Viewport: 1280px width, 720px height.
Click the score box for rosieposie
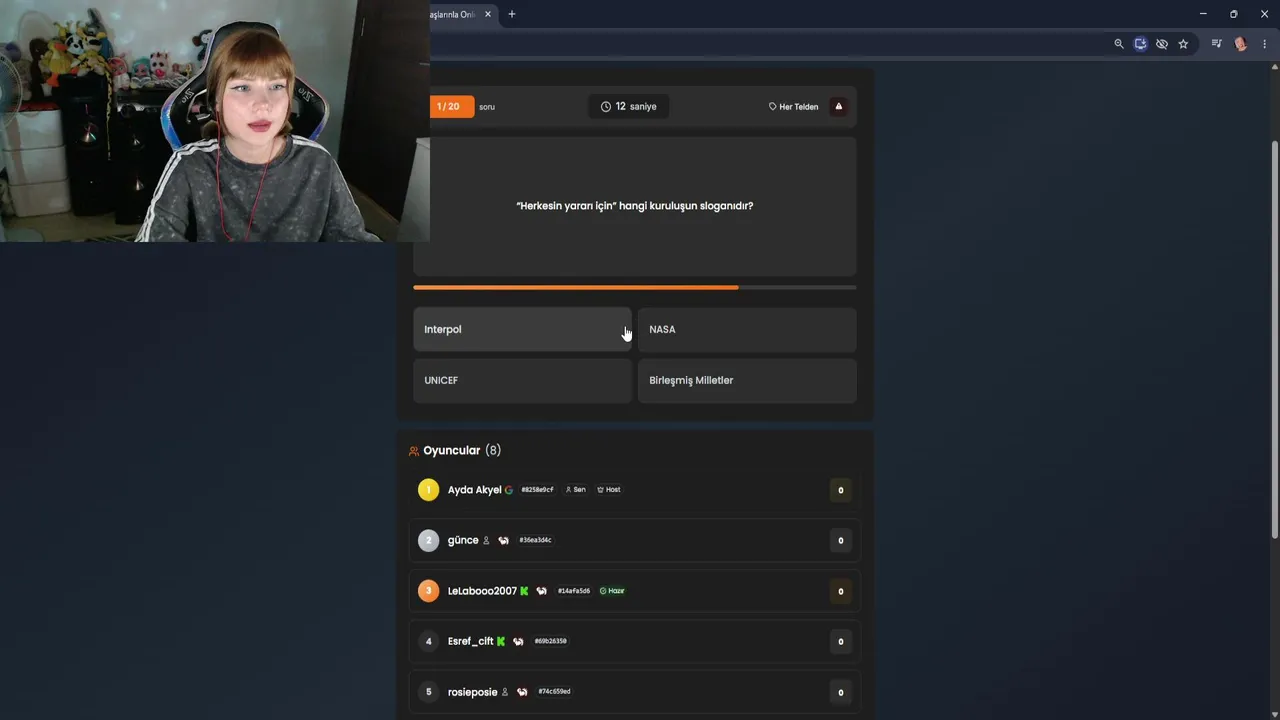[840, 692]
